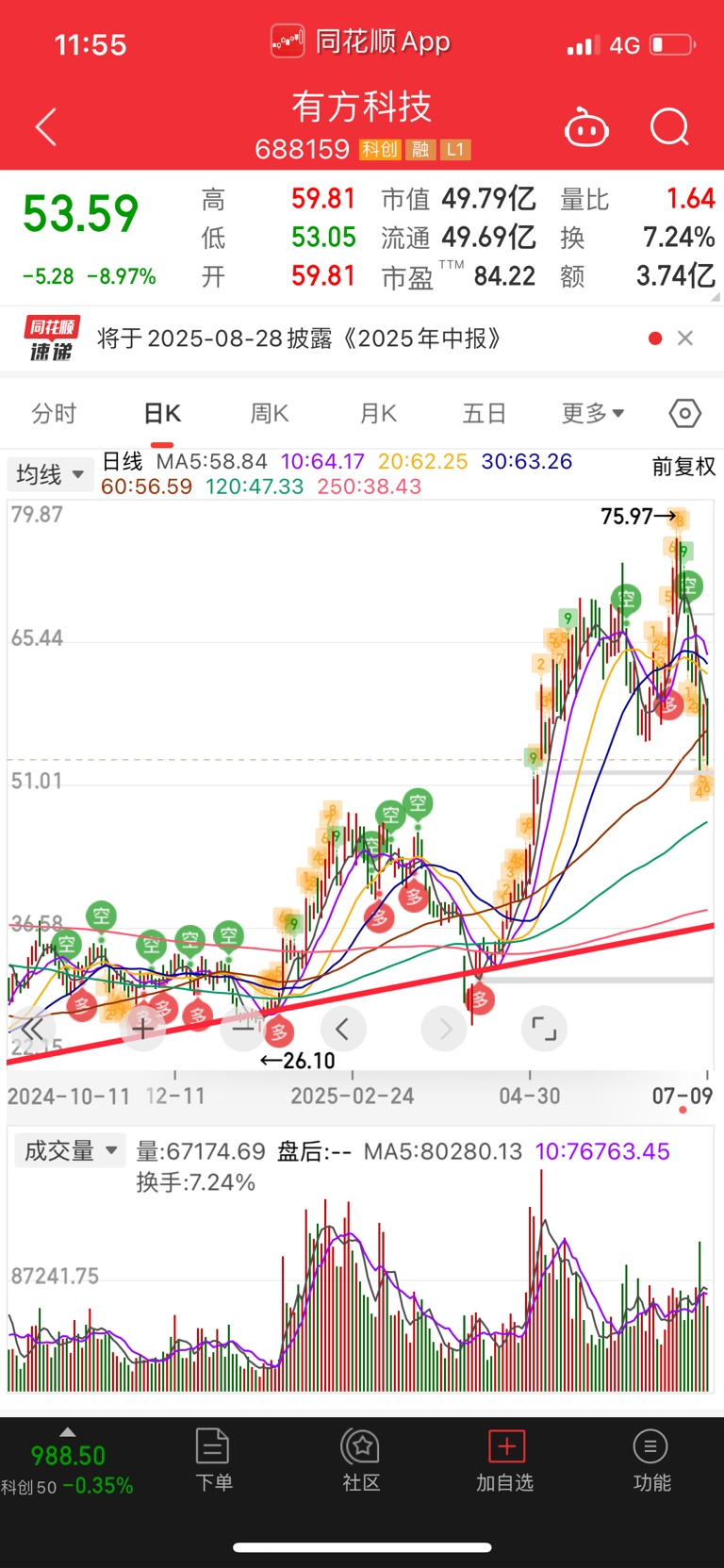Viewport: 724px width, 1568px height.
Task: Open chart settings hexagon icon
Action: coord(685,413)
